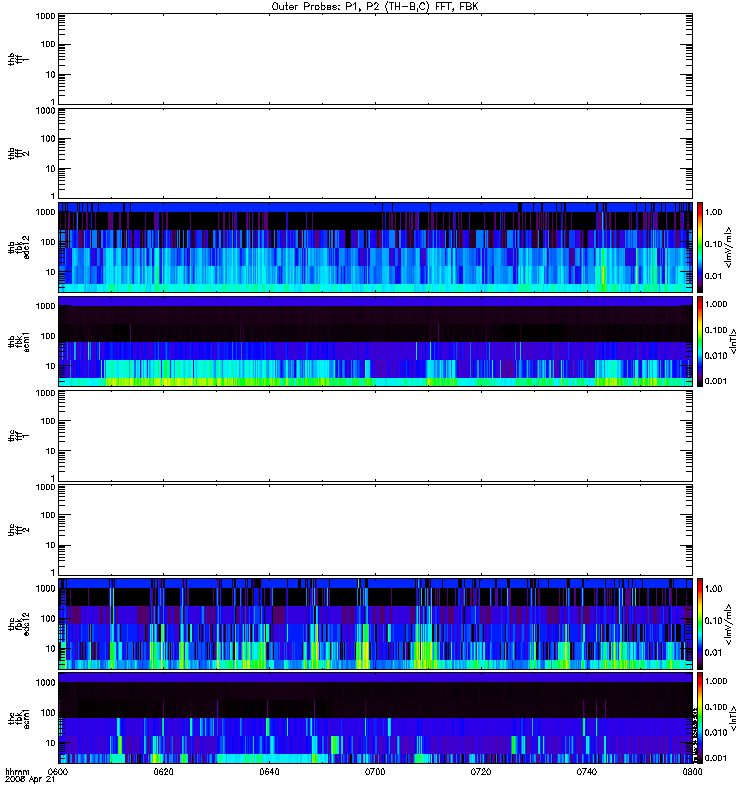Click the <|nT|> unit label of thb scm1

(x=733, y=341)
